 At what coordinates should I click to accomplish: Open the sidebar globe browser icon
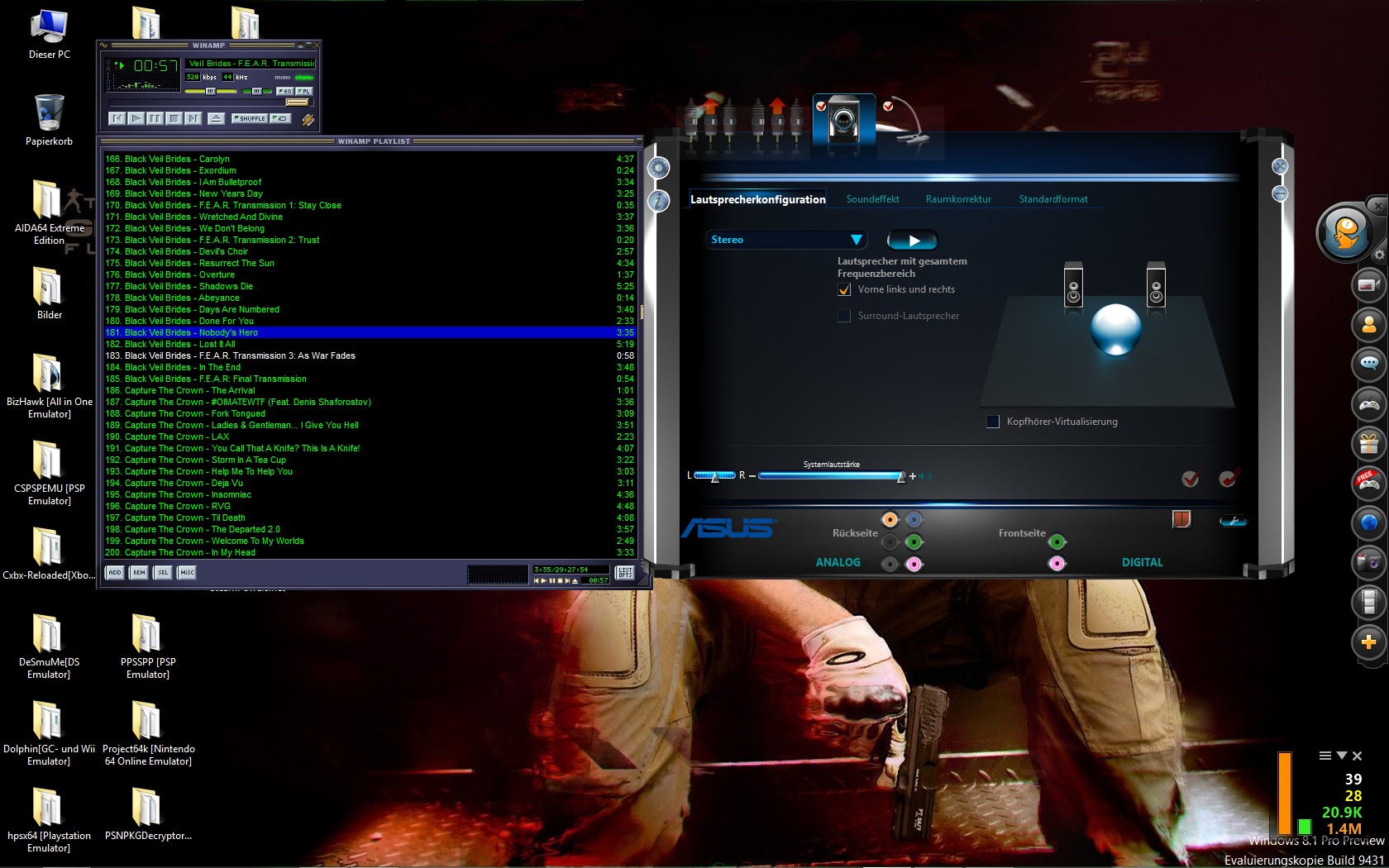1369,523
